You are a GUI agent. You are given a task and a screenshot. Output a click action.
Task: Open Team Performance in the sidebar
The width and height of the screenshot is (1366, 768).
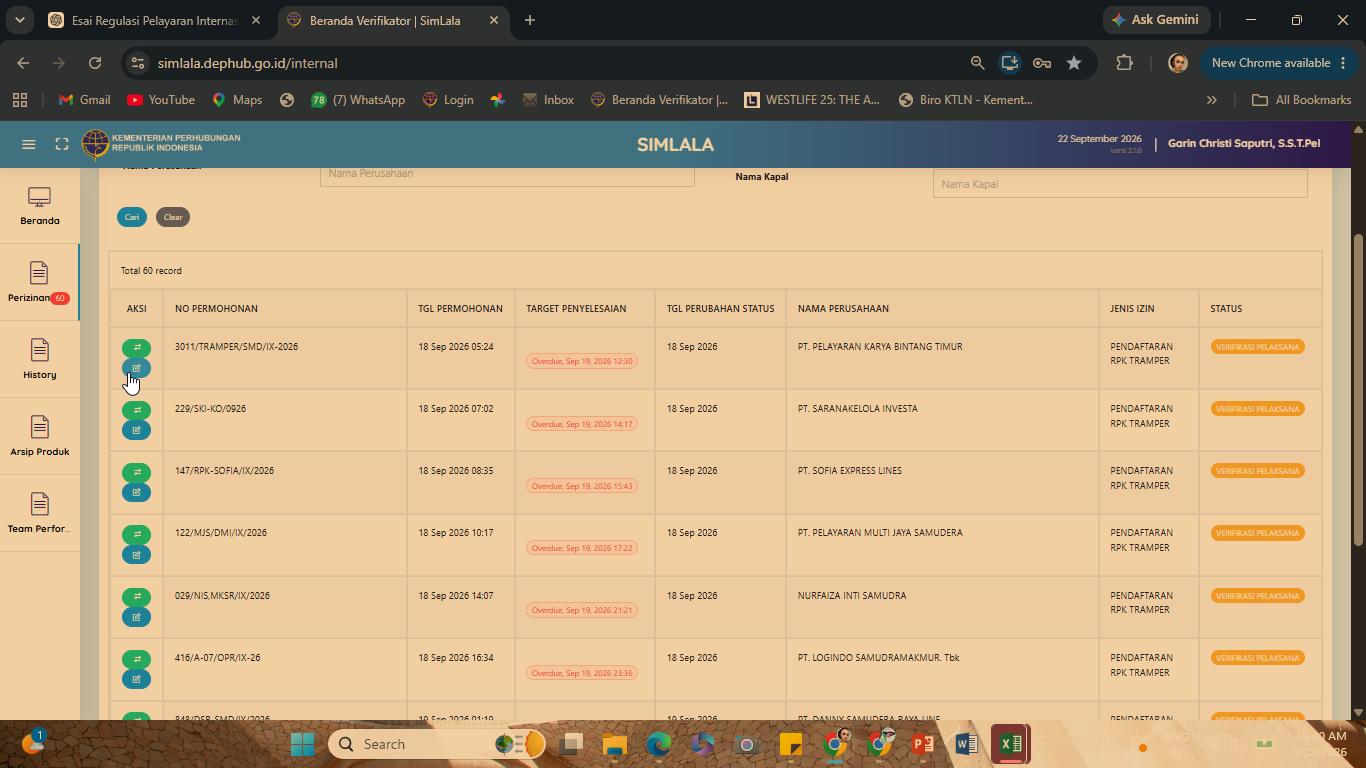[x=40, y=513]
